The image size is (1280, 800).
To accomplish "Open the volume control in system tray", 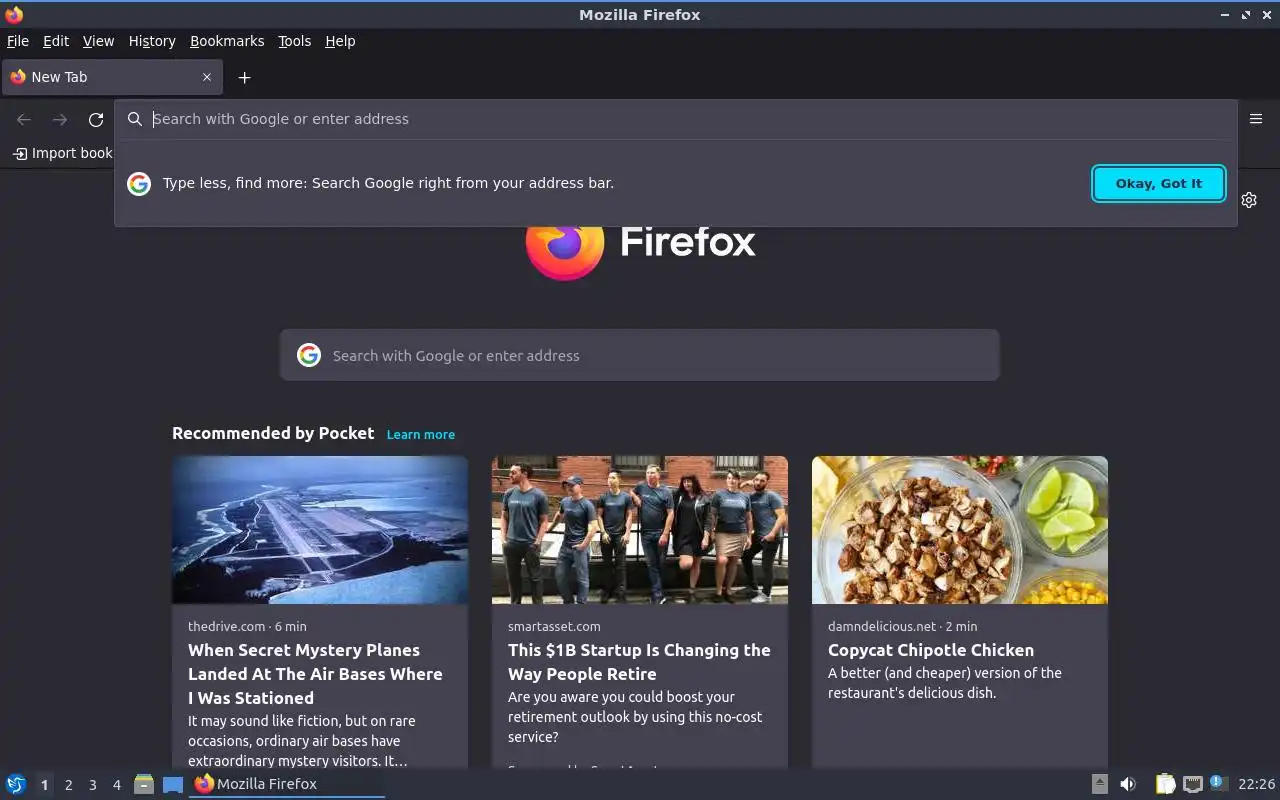I will coord(1128,784).
